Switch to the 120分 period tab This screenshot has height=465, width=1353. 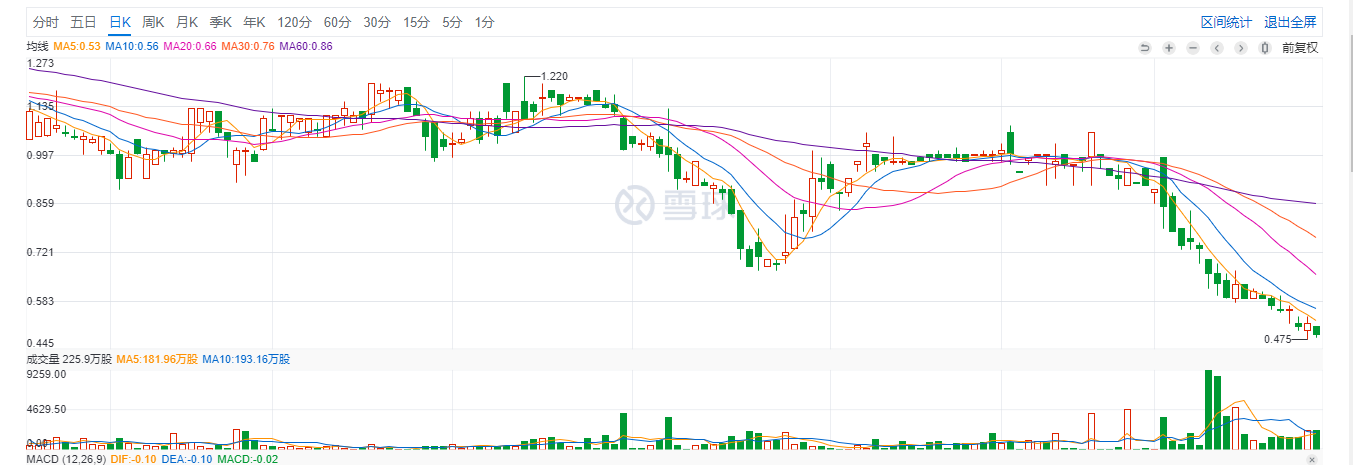tap(294, 22)
